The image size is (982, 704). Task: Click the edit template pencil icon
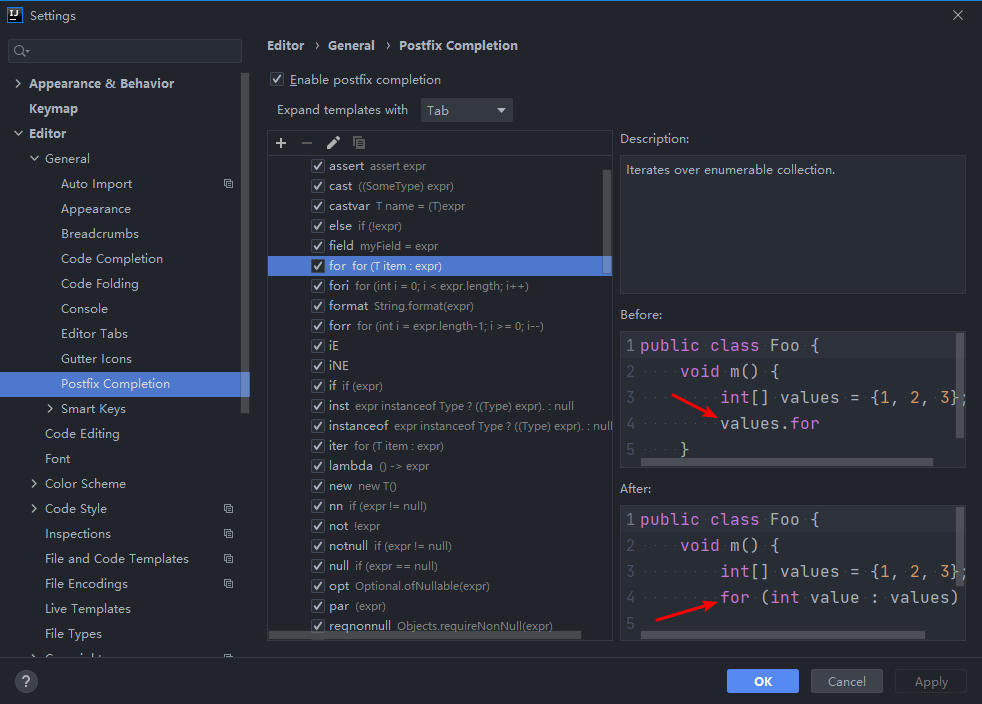tap(333, 143)
